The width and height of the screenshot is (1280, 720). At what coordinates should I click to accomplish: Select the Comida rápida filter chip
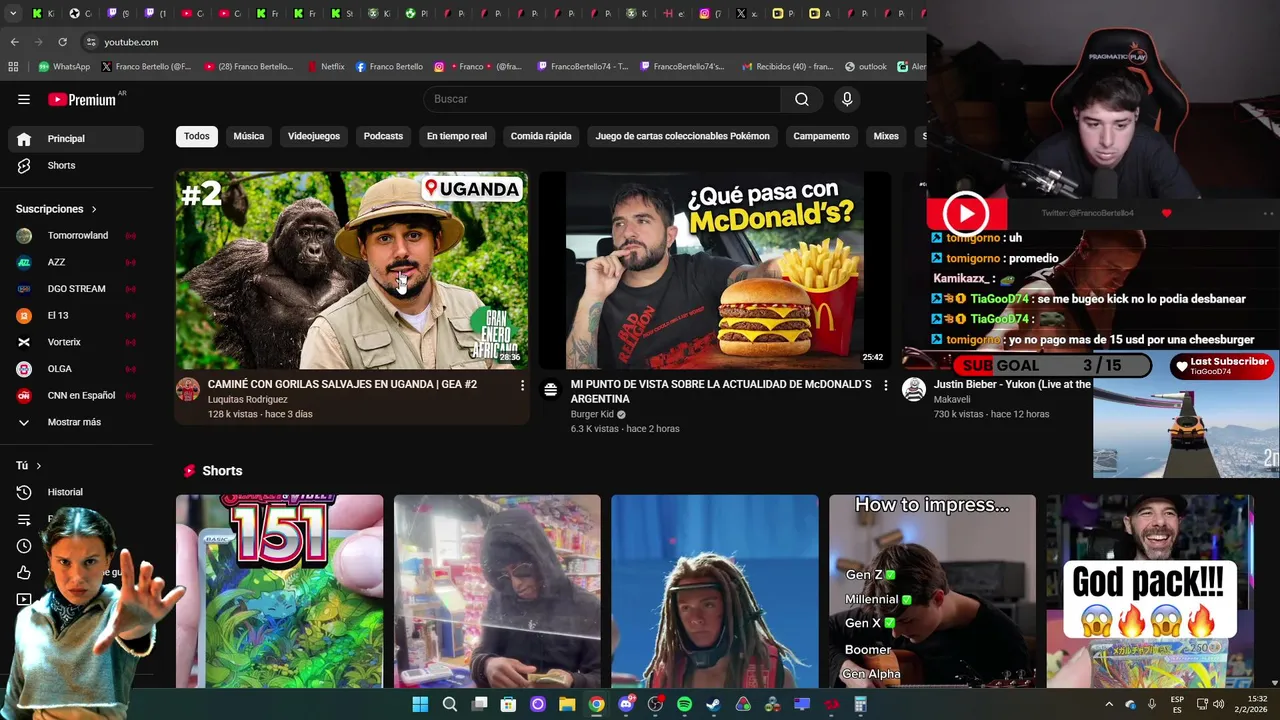coord(541,136)
